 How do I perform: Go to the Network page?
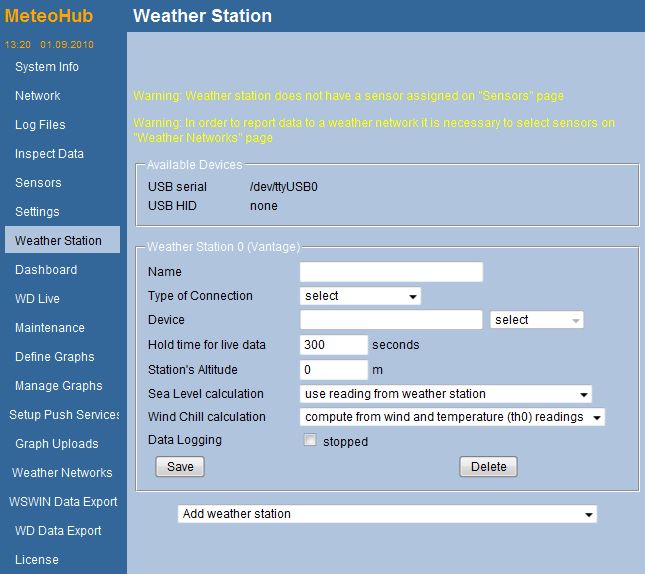pos(38,96)
